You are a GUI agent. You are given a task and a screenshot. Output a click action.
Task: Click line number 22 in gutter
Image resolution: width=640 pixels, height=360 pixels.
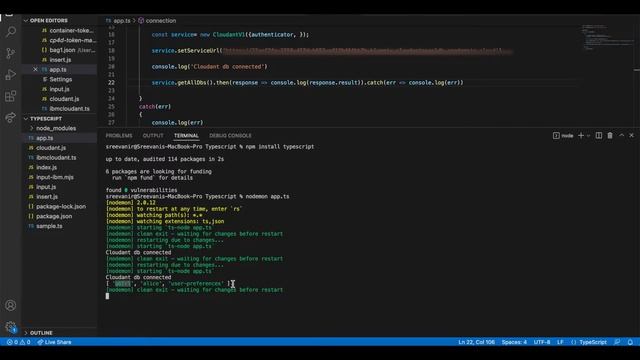111,82
